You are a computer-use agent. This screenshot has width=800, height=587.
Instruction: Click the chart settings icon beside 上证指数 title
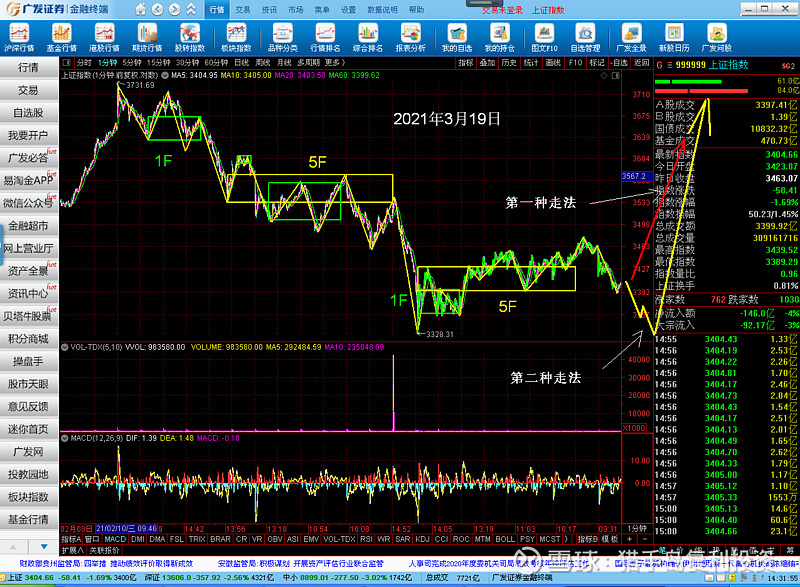(x=165, y=75)
